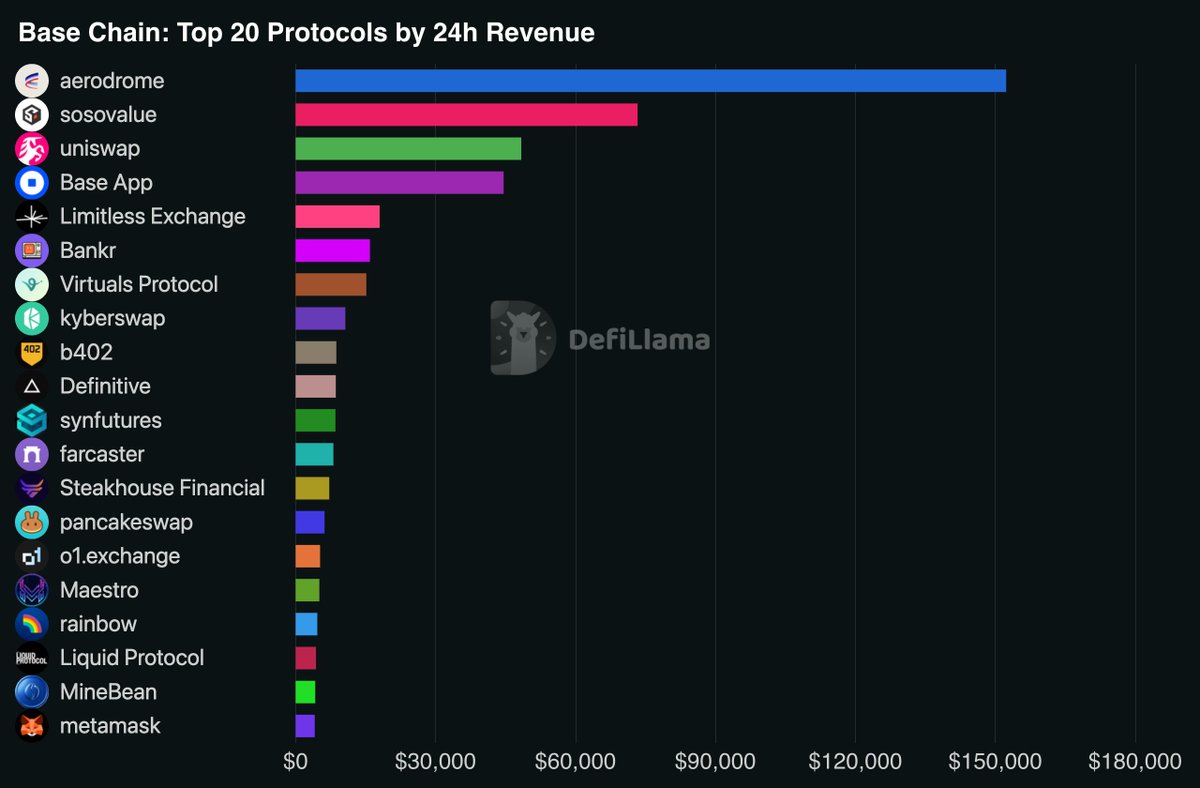Click the 'MineBean' label text
Screen dimensions: 1200x788
(x=108, y=693)
